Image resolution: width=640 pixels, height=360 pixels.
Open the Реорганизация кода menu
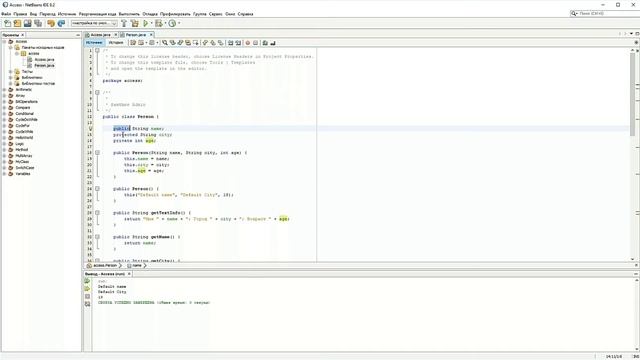coord(97,14)
